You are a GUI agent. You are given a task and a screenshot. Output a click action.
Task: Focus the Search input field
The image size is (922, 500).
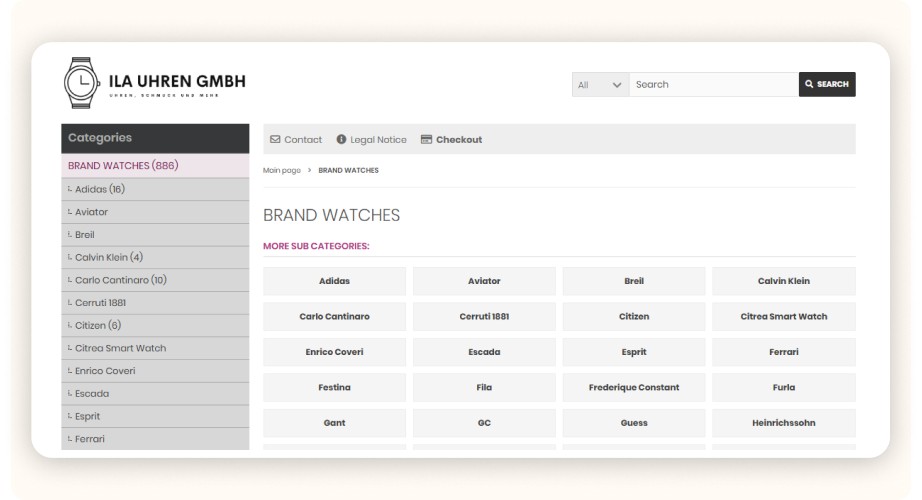714,85
